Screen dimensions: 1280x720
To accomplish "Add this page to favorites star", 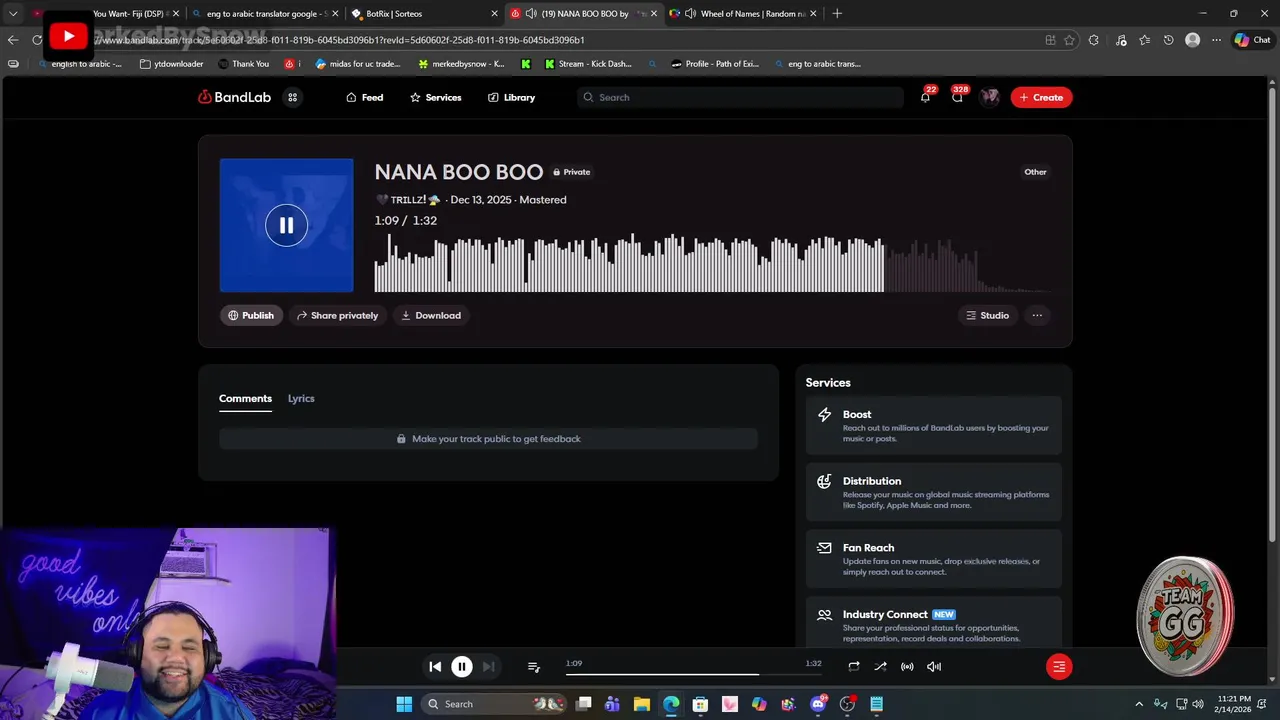I will [x=1069, y=40].
